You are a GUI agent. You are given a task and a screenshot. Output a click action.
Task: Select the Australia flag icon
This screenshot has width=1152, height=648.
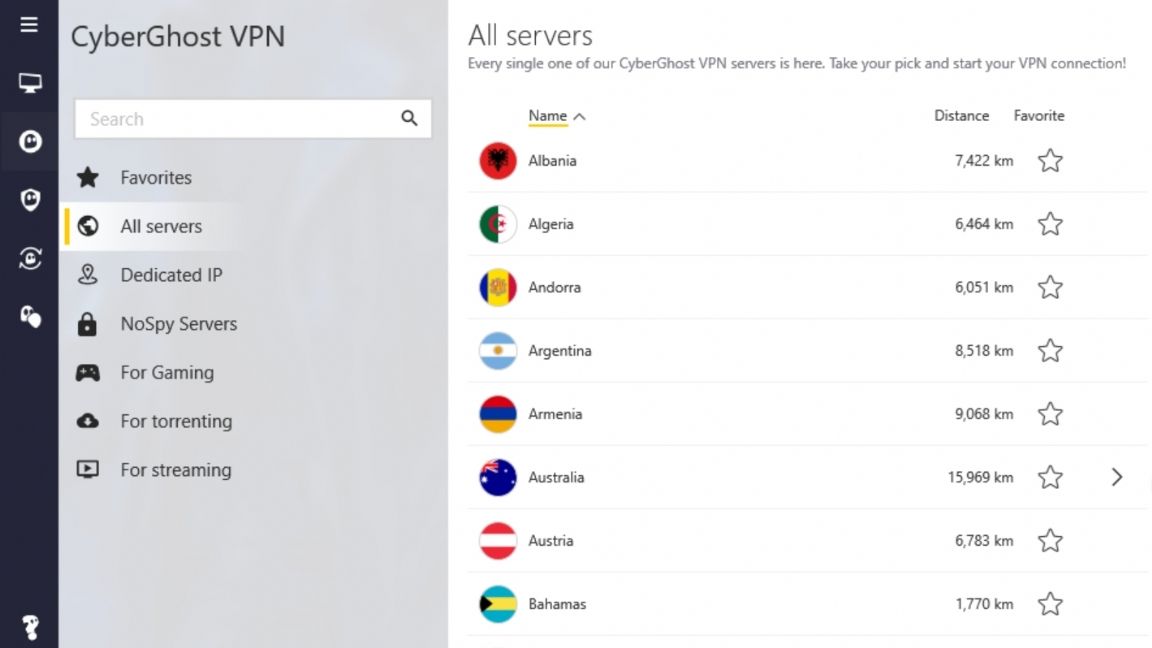498,478
